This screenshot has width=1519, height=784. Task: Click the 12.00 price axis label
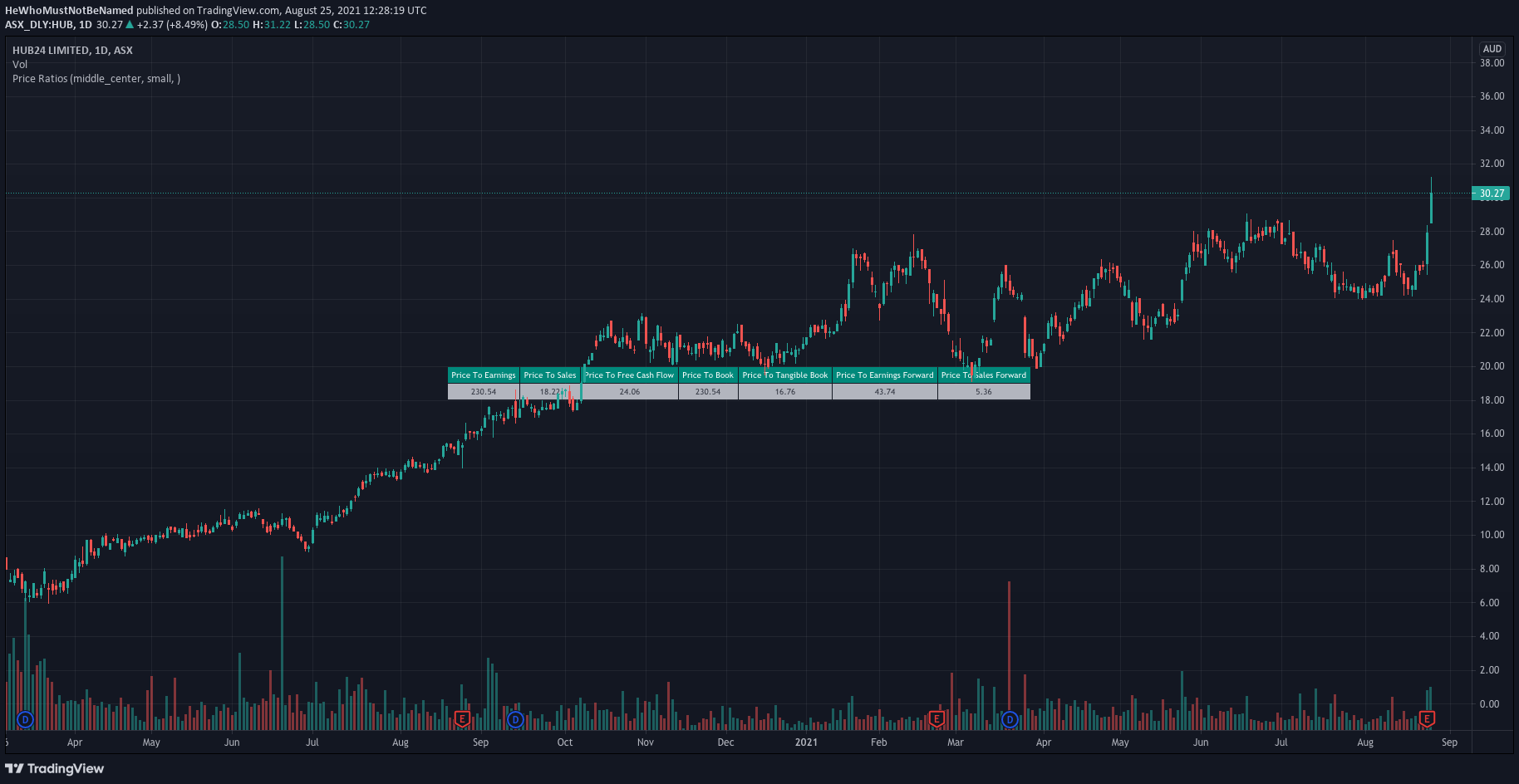[1492, 502]
